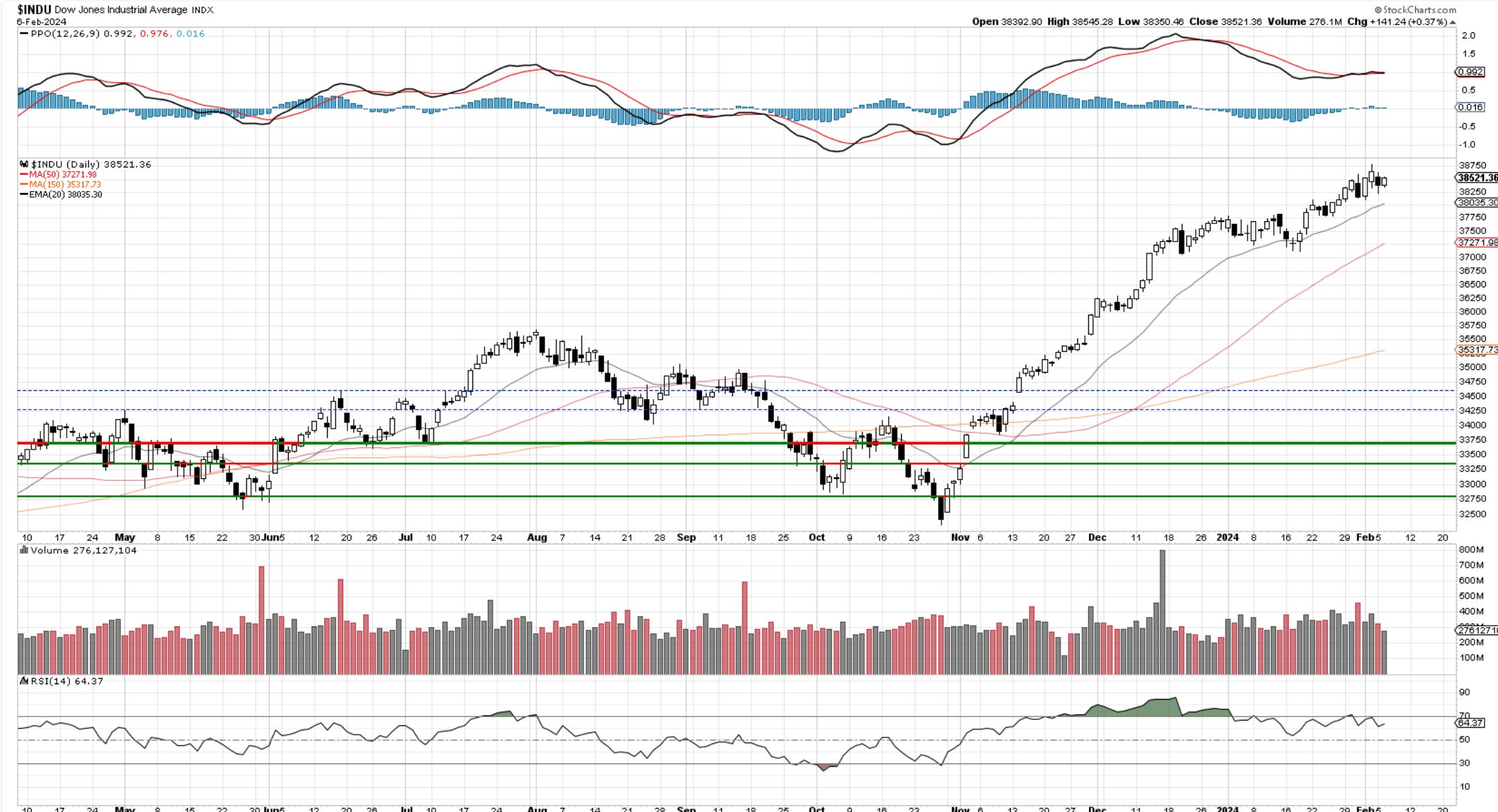Click the green up-arrow next to Chg
The width and height of the screenshot is (1498, 812).
tap(1452, 22)
